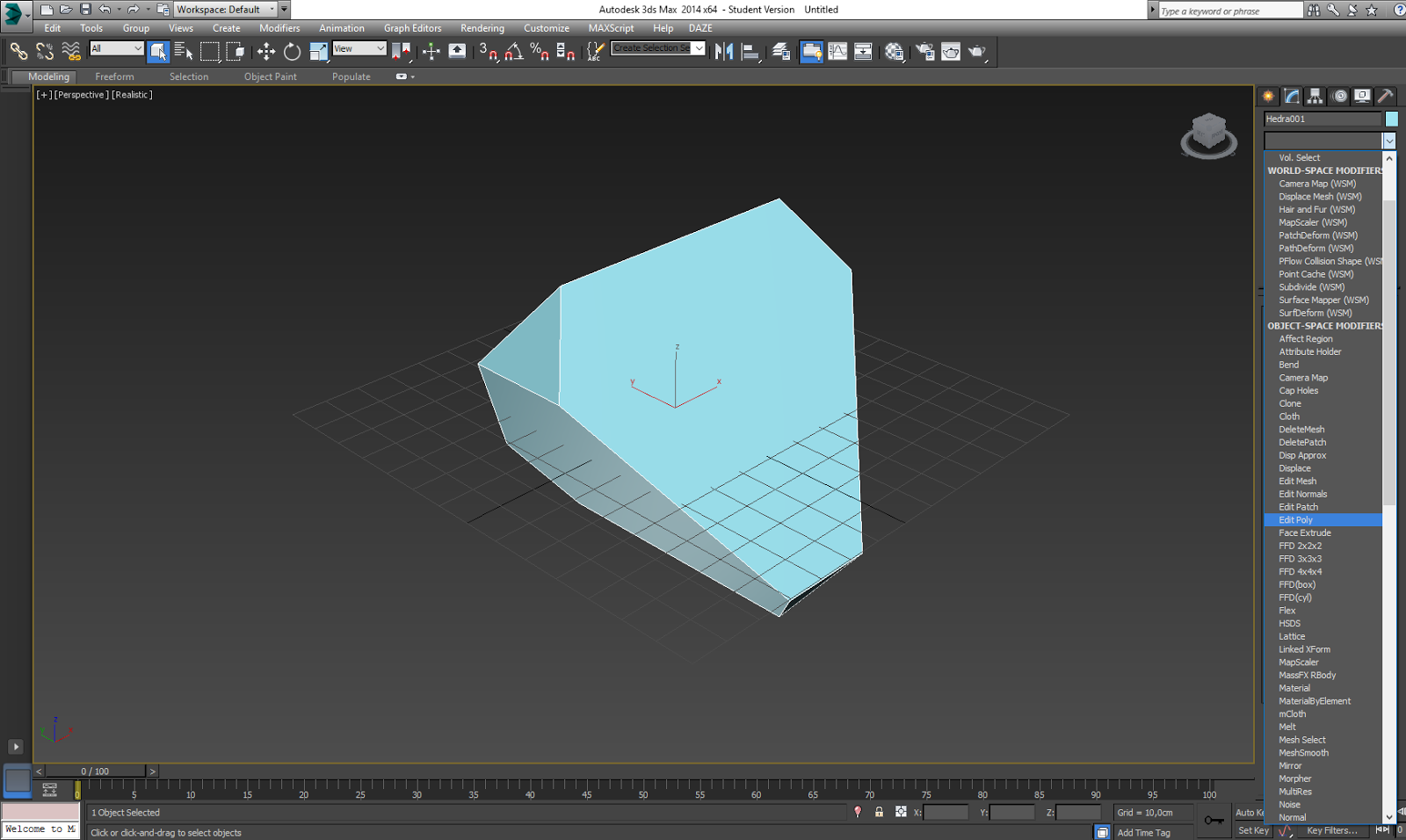Activate the Bind to Space Warp tool
The image size is (1406, 840).
click(x=71, y=52)
